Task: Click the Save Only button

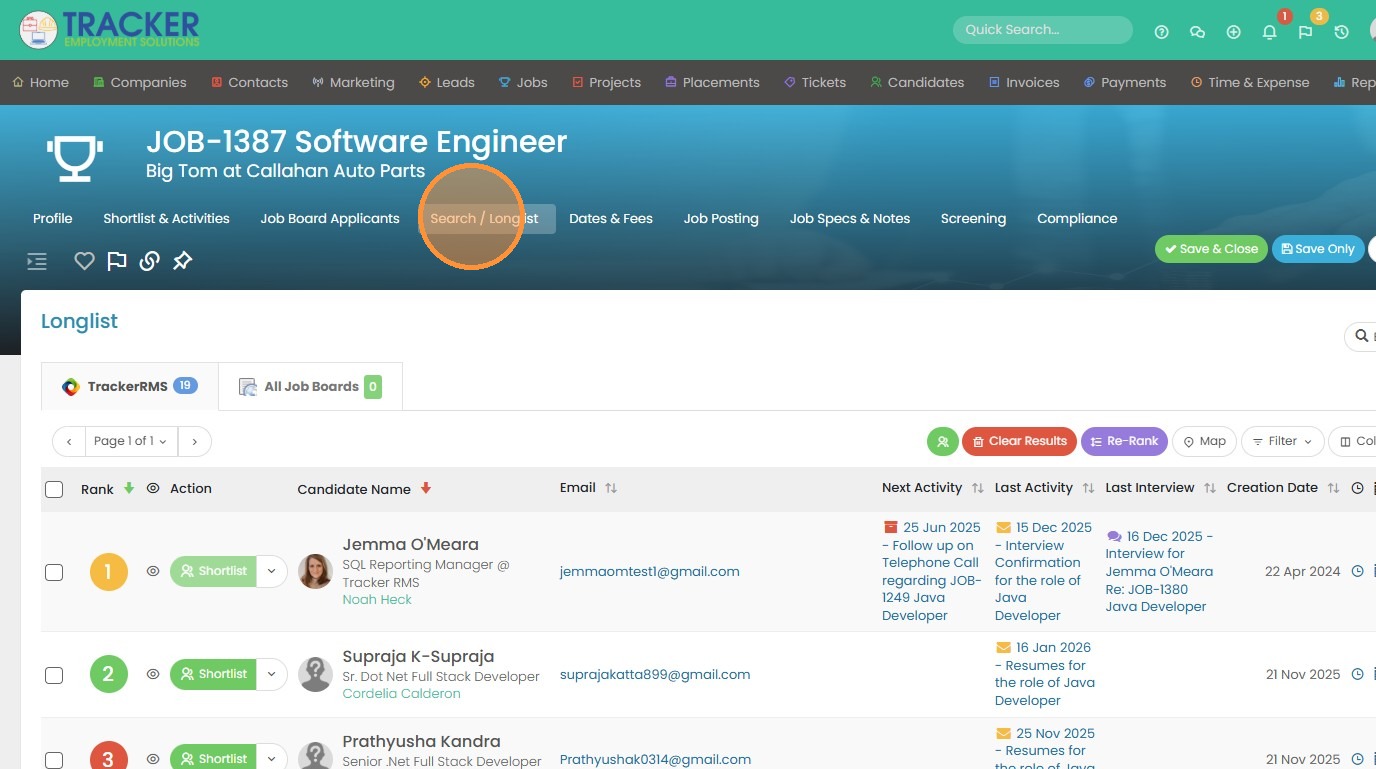Action: click(1318, 249)
